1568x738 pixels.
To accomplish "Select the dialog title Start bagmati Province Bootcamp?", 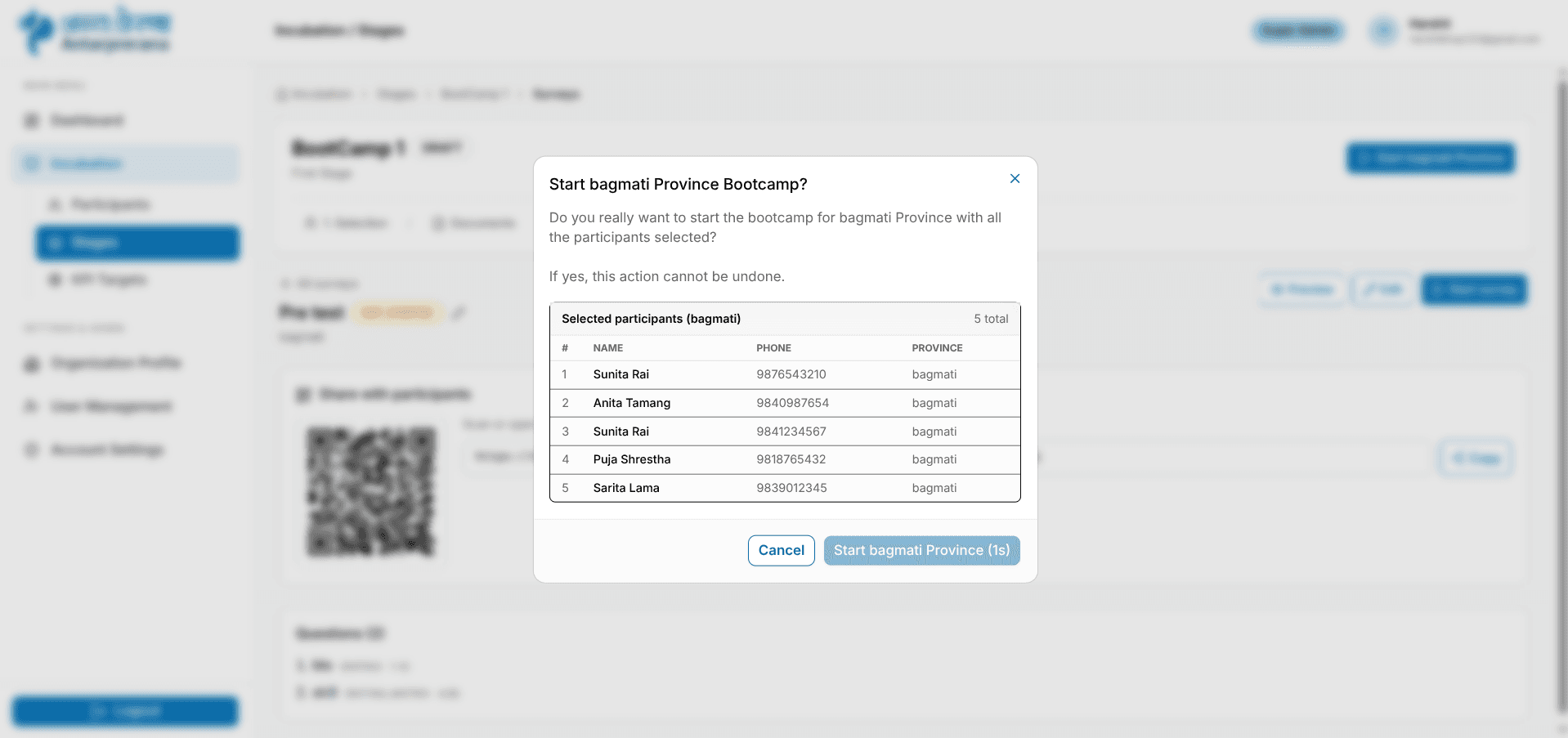I will [678, 184].
